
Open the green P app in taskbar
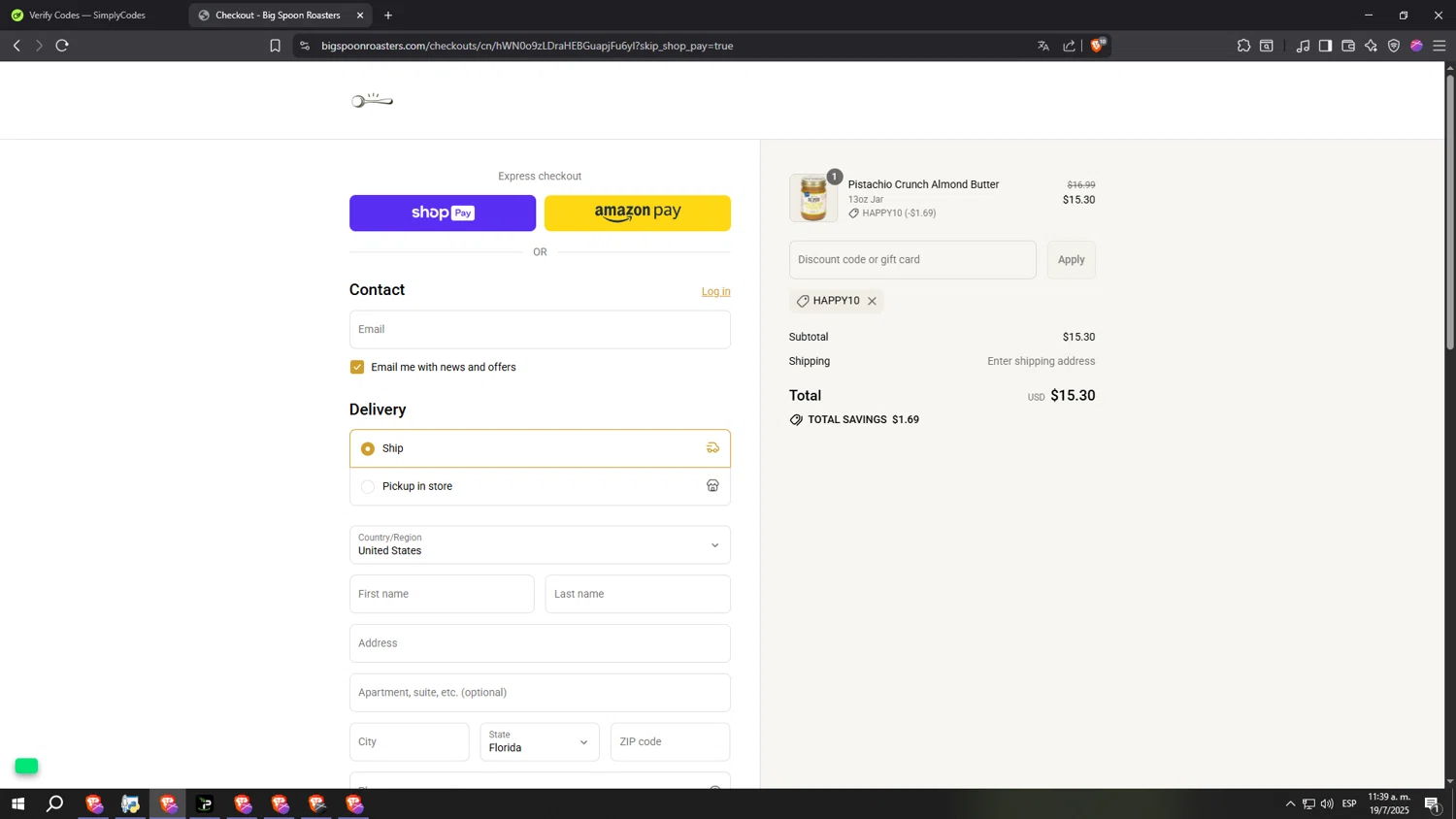click(x=205, y=803)
